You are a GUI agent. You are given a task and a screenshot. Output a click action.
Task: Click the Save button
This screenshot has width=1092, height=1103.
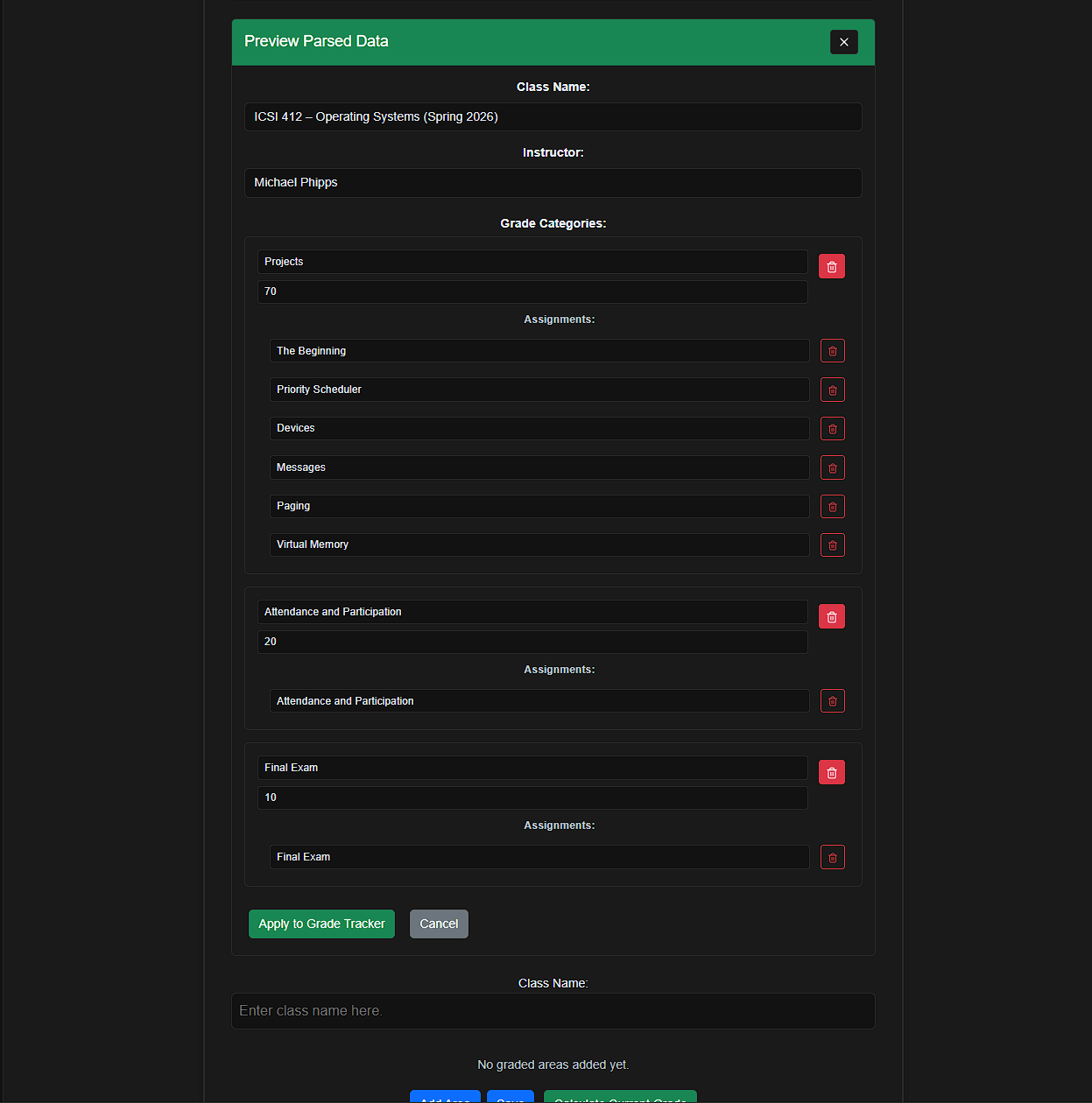tap(510, 1099)
